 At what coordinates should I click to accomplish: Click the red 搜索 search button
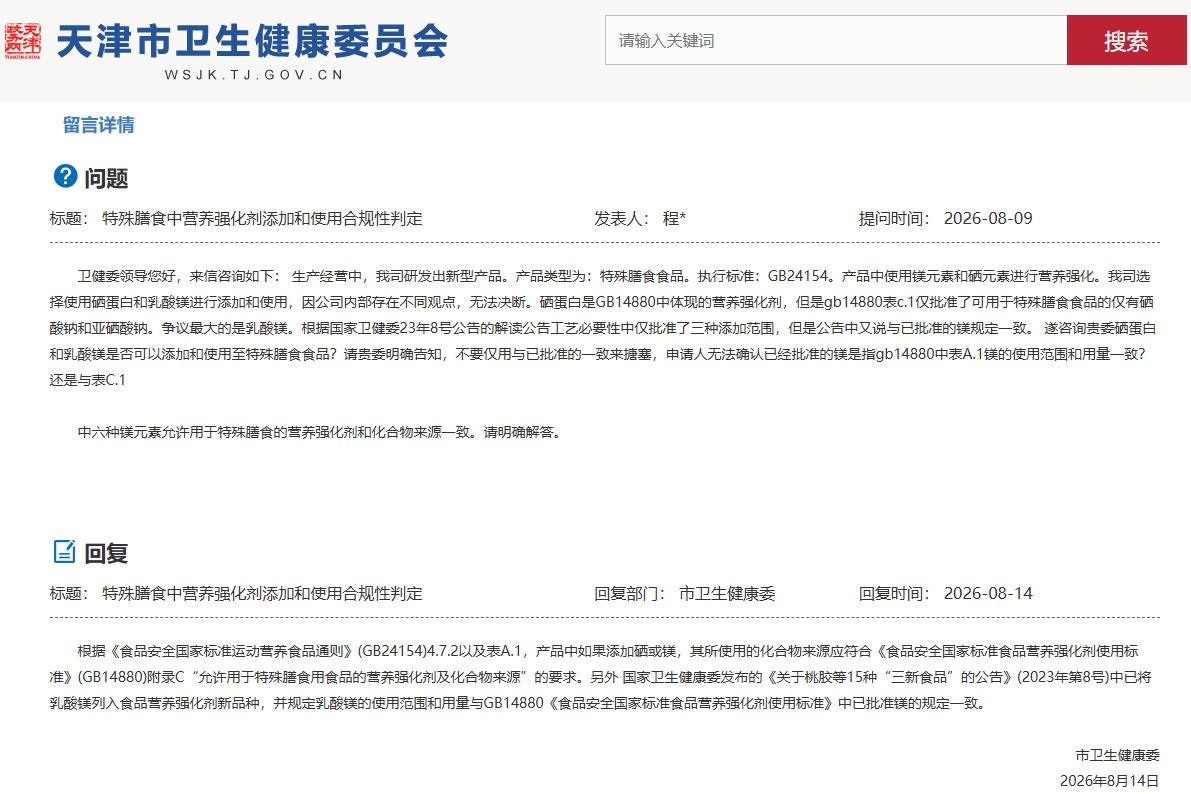pos(1126,40)
